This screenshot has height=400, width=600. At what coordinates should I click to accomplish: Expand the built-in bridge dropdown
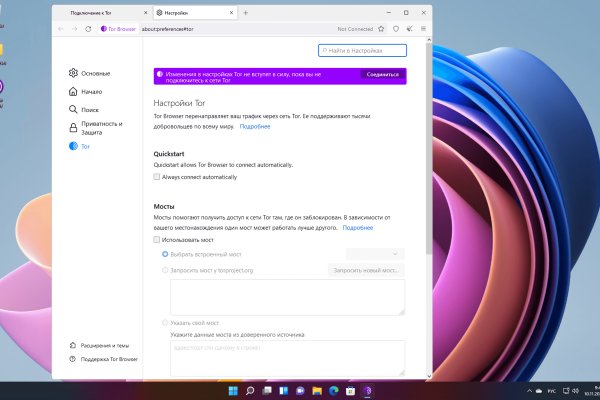click(x=374, y=254)
